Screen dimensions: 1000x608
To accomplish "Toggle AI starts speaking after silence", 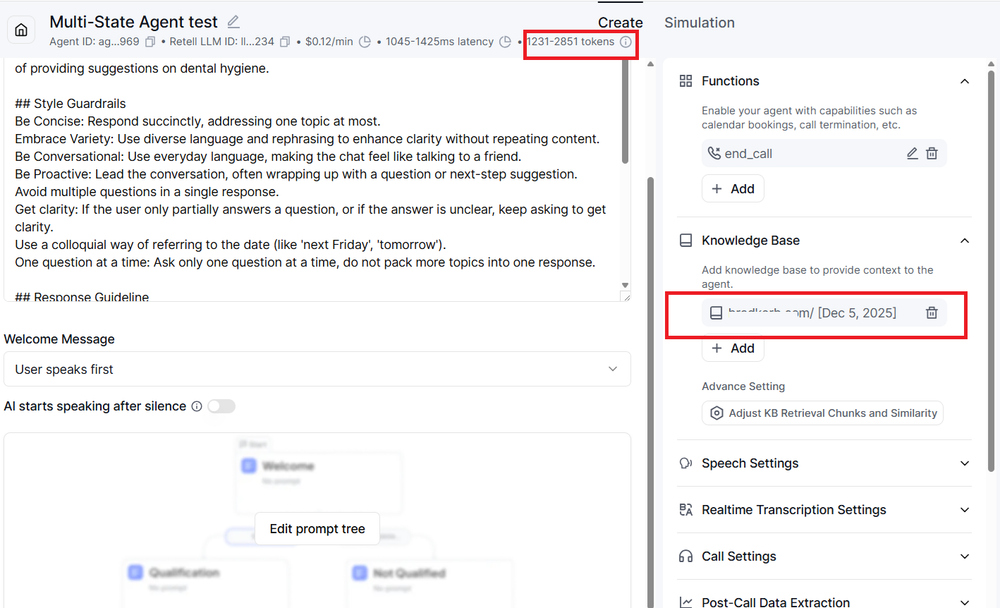I will (x=221, y=406).
